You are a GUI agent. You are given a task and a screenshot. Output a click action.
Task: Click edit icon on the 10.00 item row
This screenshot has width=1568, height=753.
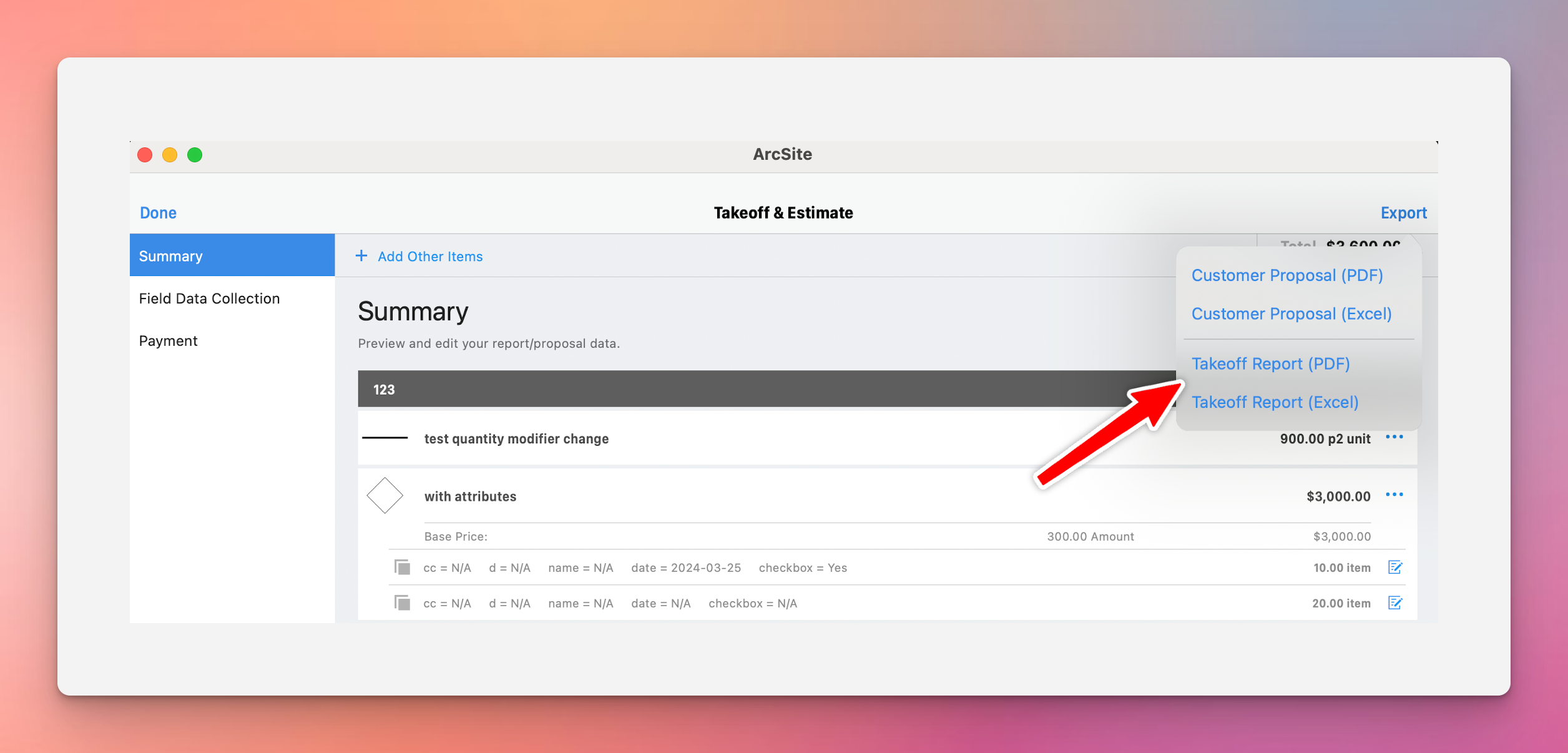point(1395,567)
